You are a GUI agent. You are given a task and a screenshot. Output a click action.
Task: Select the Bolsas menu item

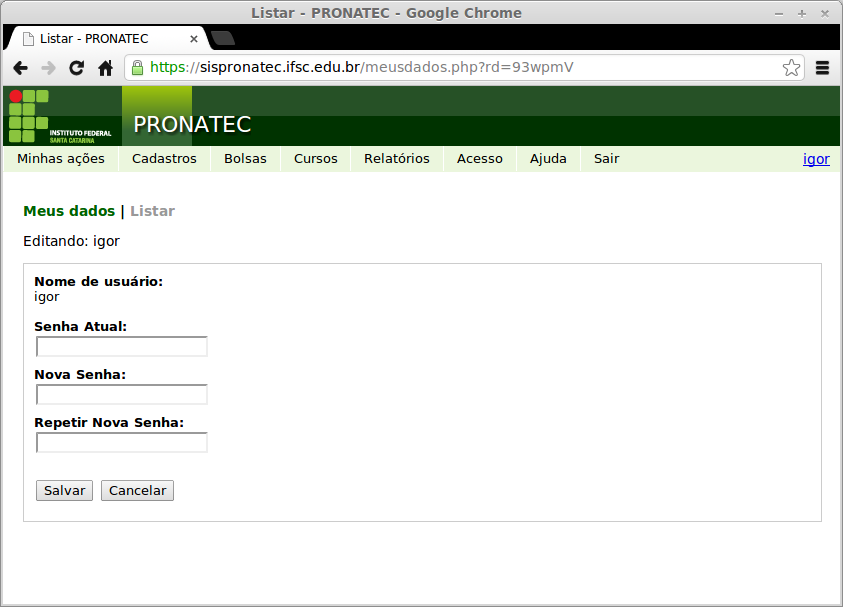[245, 158]
